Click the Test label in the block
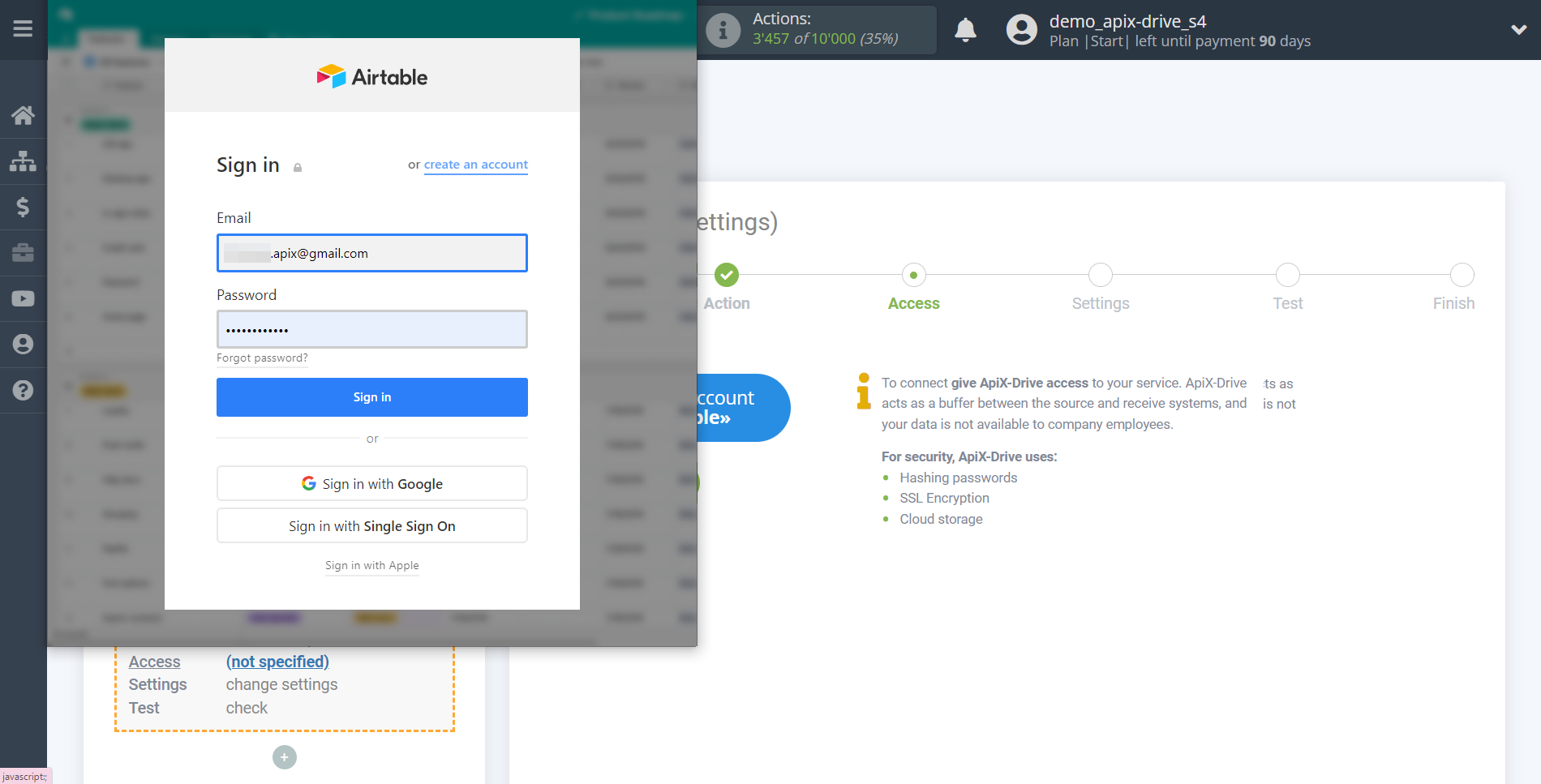This screenshot has height=784, width=1541. tap(144, 708)
